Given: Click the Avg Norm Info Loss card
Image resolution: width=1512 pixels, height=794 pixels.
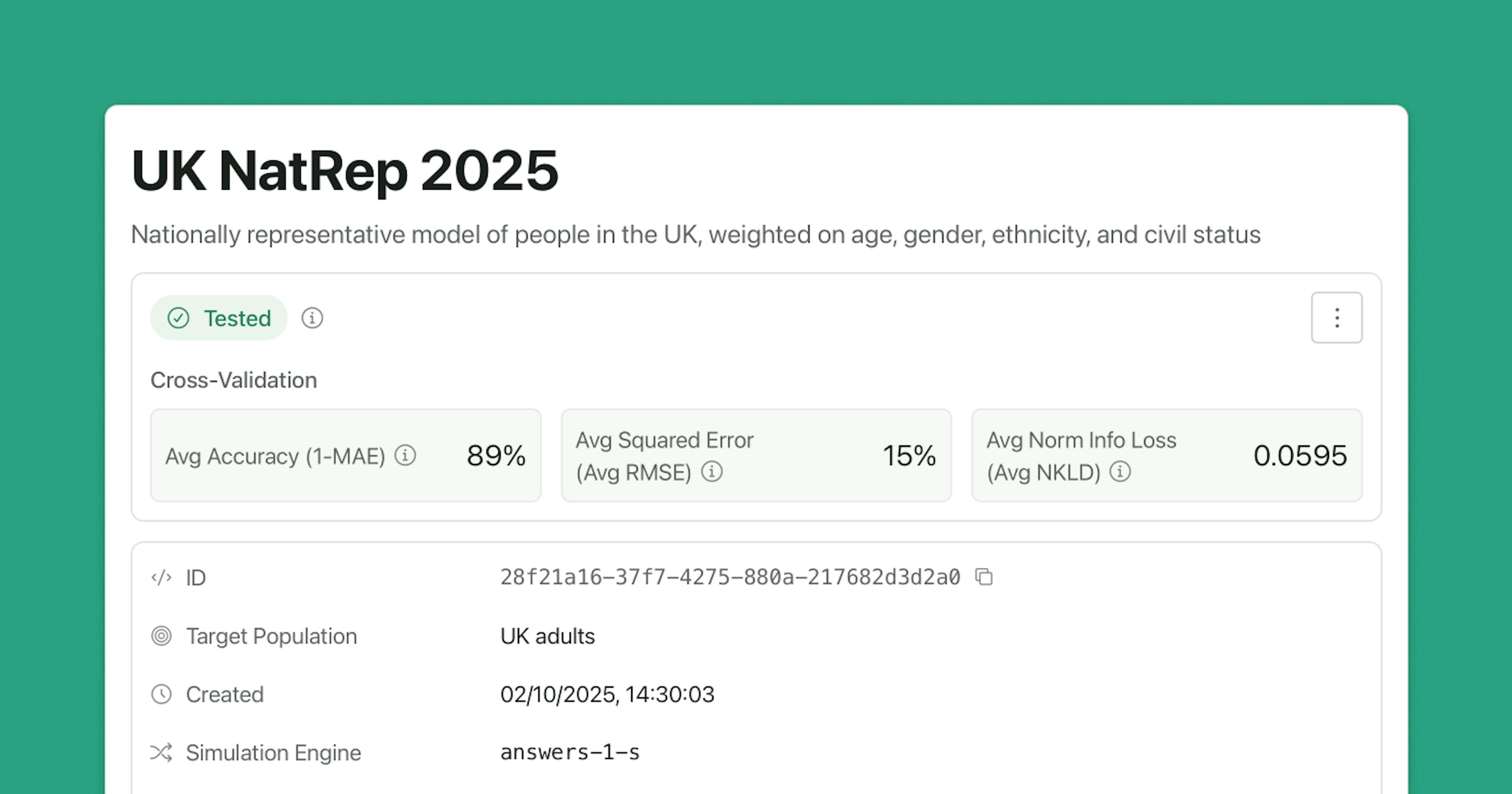Looking at the screenshot, I should click(1166, 455).
